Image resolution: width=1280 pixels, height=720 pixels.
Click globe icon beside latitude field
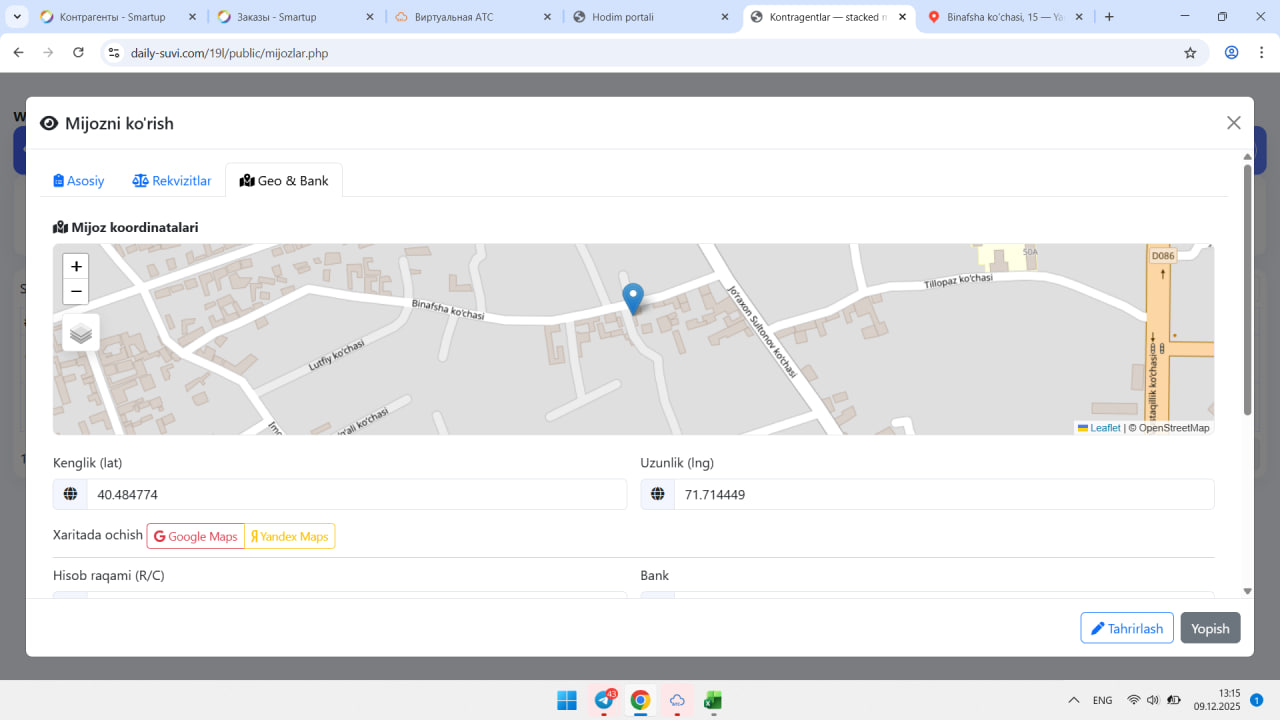tap(70, 494)
